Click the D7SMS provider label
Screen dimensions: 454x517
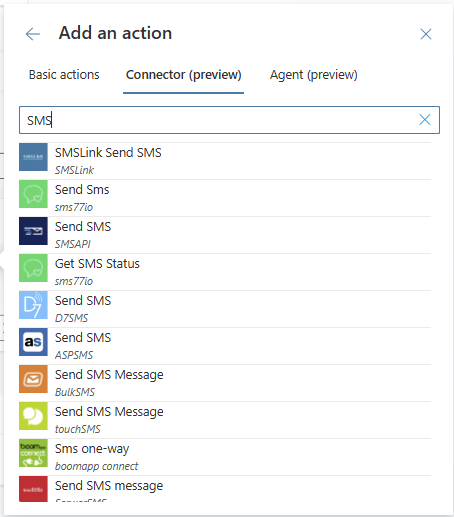point(71,318)
